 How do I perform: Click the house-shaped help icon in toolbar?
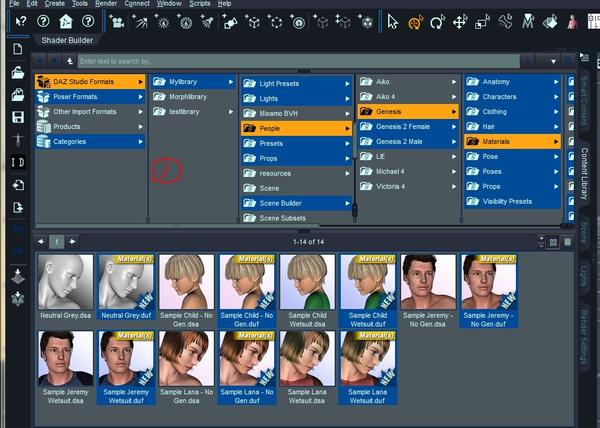pyautogui.click(x=66, y=21)
